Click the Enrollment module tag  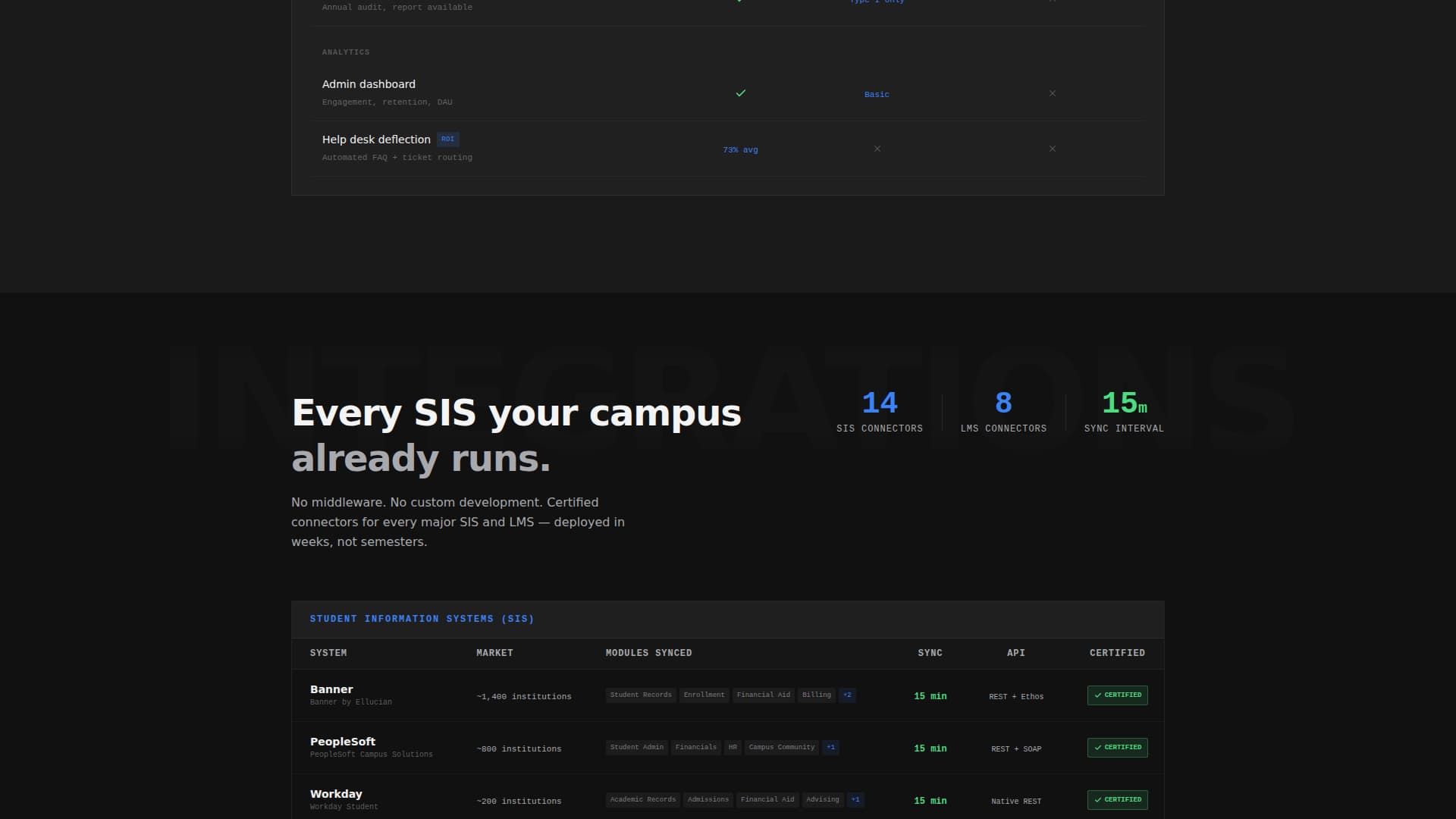pyautogui.click(x=704, y=695)
